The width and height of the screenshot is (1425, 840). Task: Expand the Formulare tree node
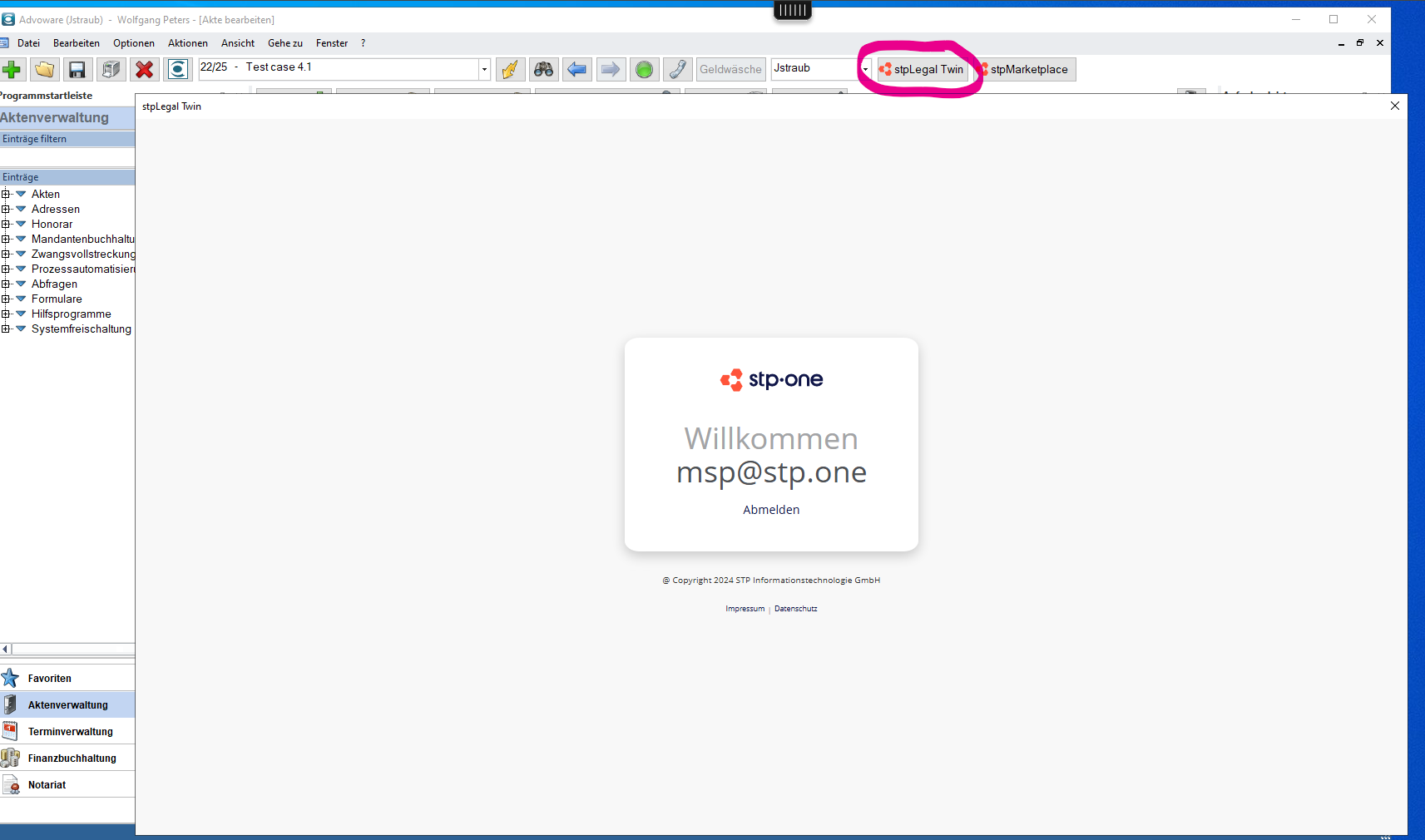(6, 299)
